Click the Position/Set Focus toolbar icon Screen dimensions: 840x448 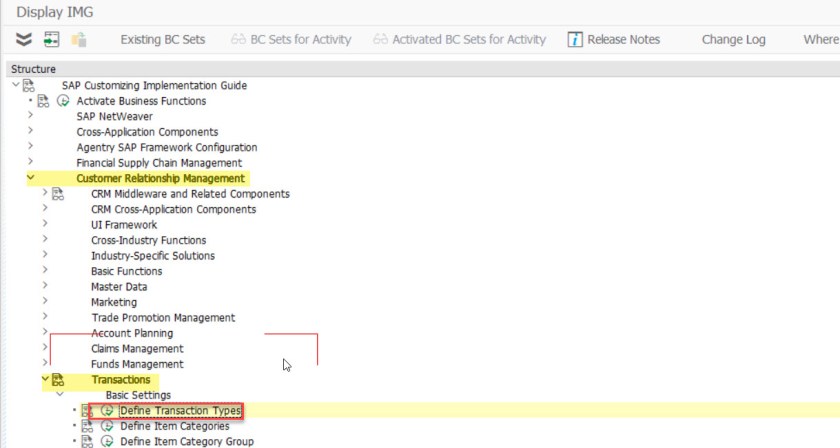pyautogui.click(x=51, y=39)
